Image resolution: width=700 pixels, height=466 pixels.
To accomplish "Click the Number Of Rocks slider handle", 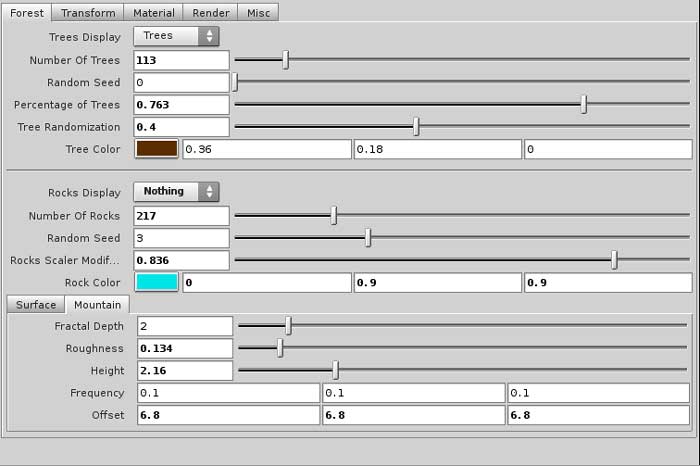I will pos(334,215).
